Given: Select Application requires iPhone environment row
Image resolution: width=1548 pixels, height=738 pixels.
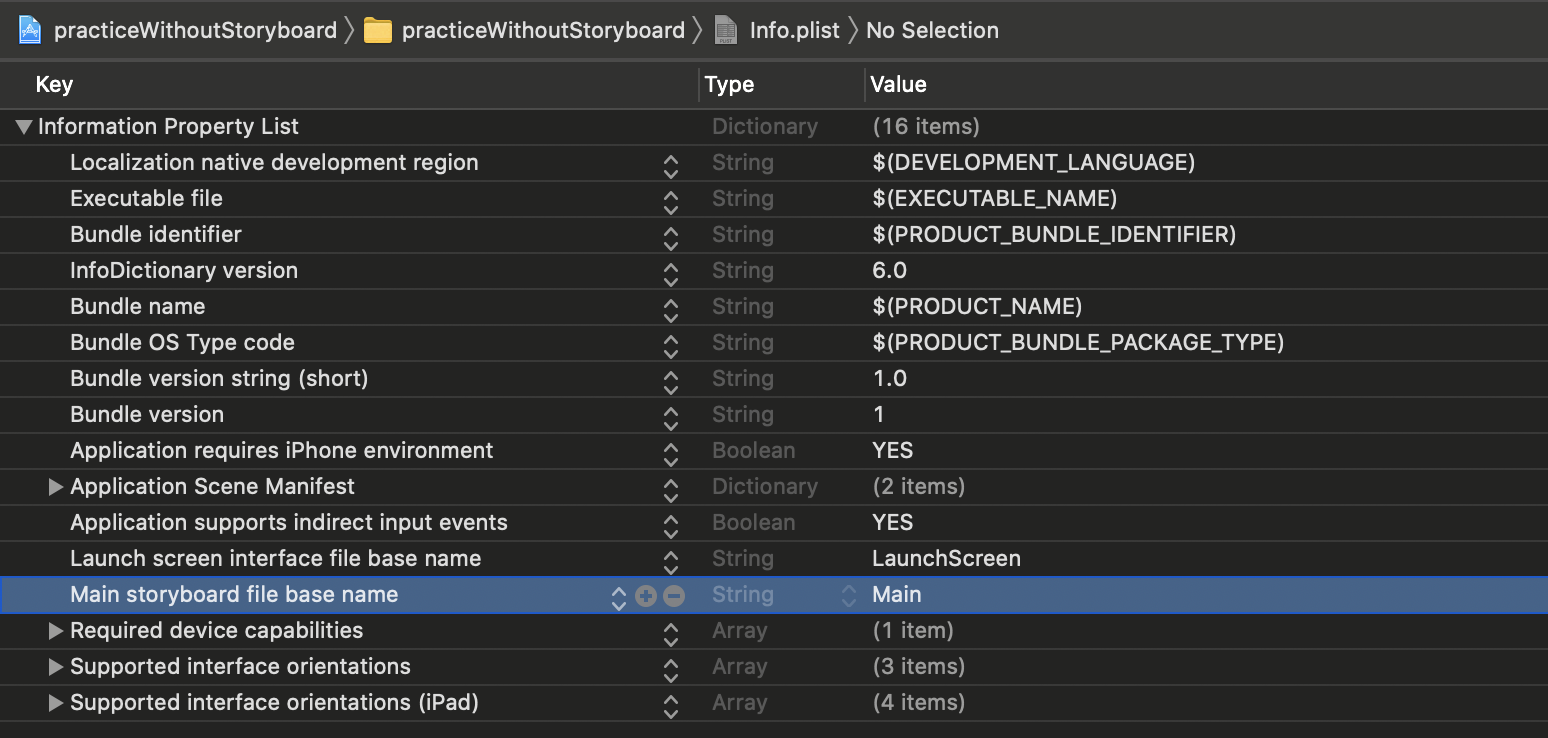Looking at the screenshot, I should (774, 451).
